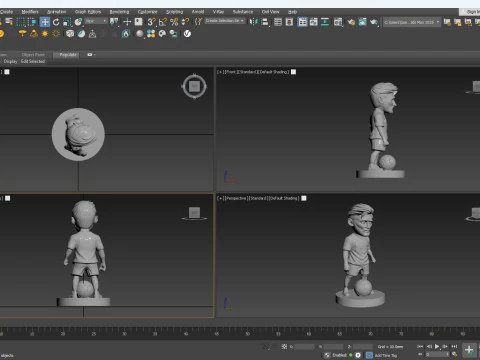Select the Move tool in the toolbar
This screenshot has width=480, height=360.
tap(45, 22)
